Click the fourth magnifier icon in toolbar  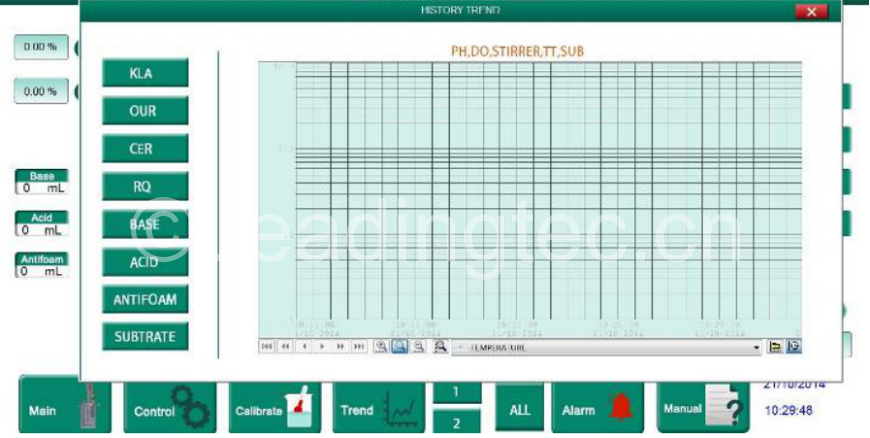click(440, 347)
